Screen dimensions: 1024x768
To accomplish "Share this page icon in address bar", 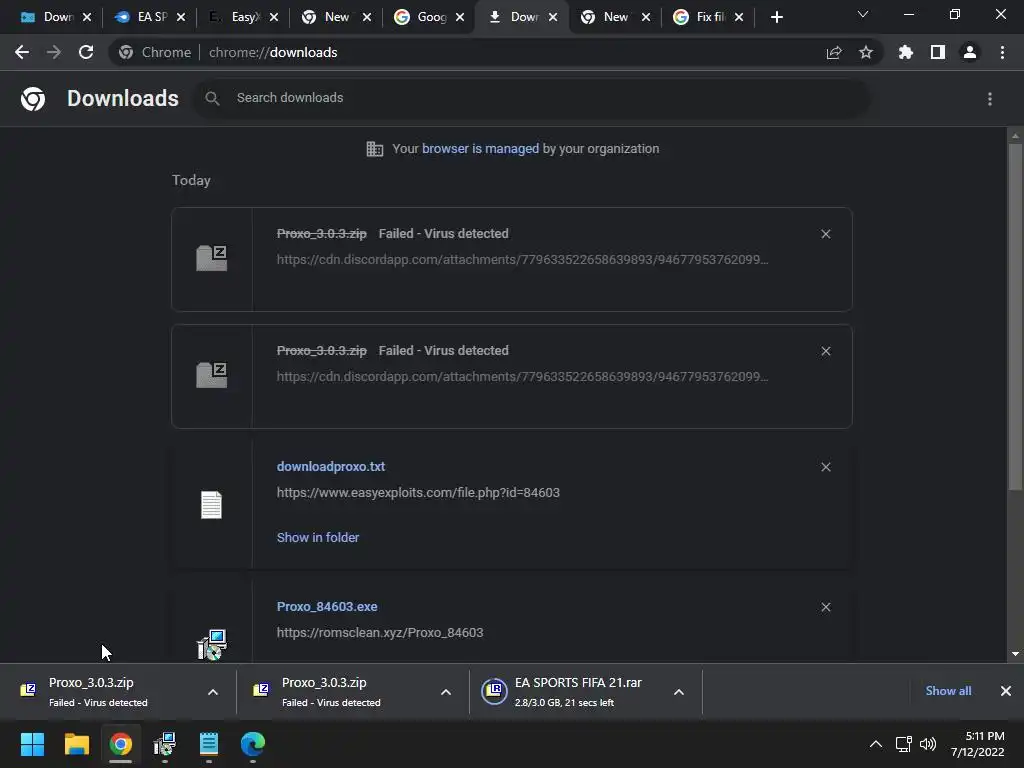I will 834,53.
